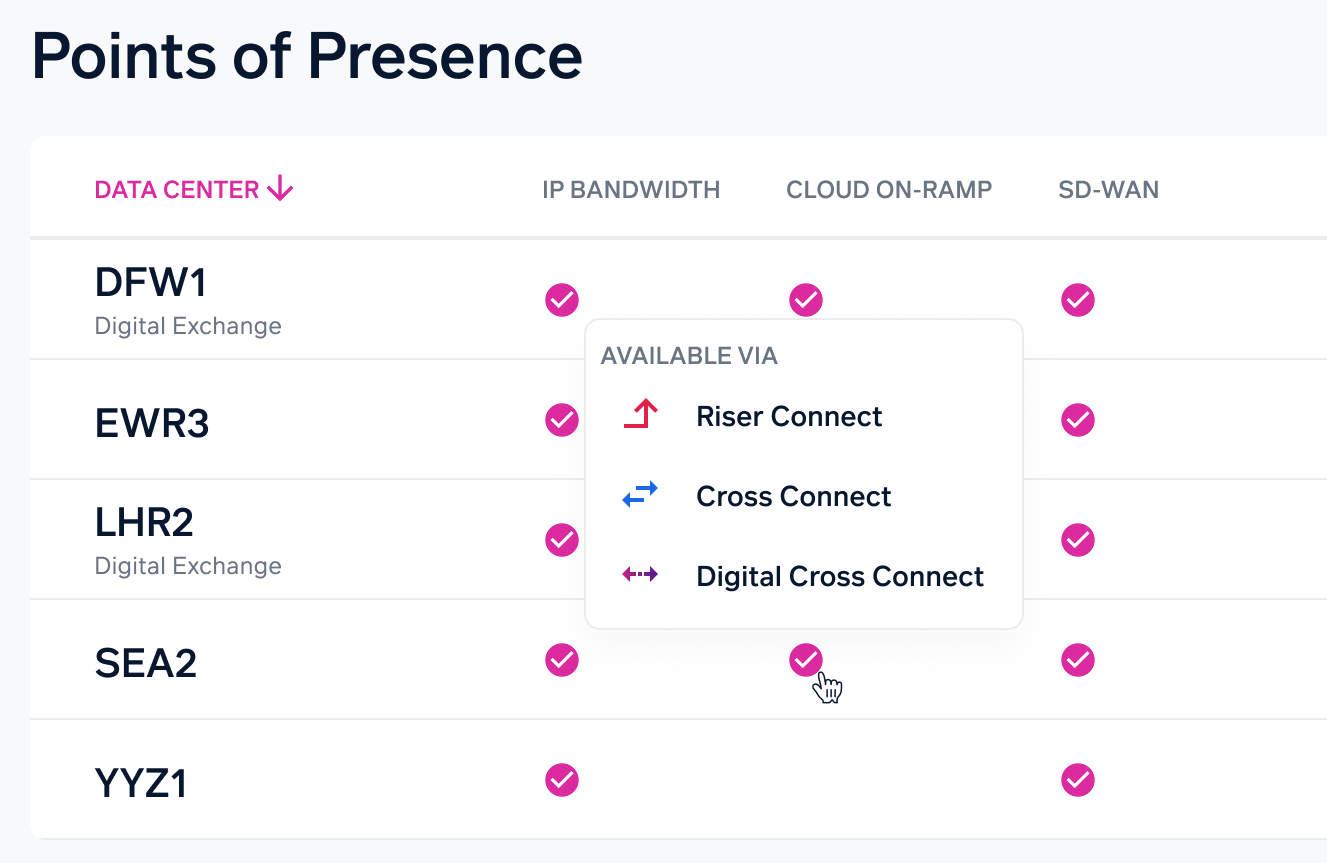Image resolution: width=1327 pixels, height=863 pixels.
Task: Select Digital Cross Connect option
Action: (840, 576)
